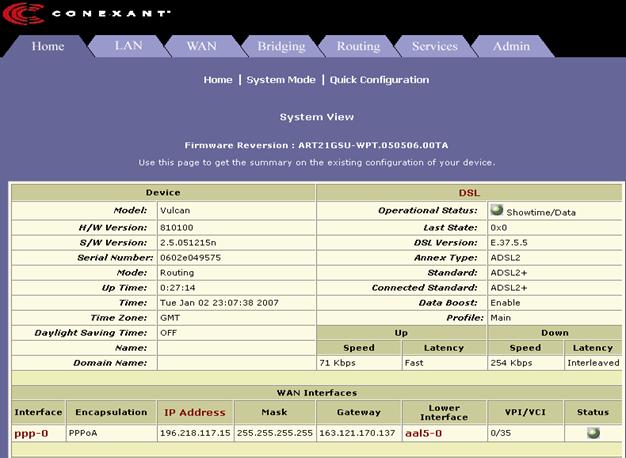This screenshot has height=458, width=626.
Task: Open the System Mode link
Action: point(281,80)
